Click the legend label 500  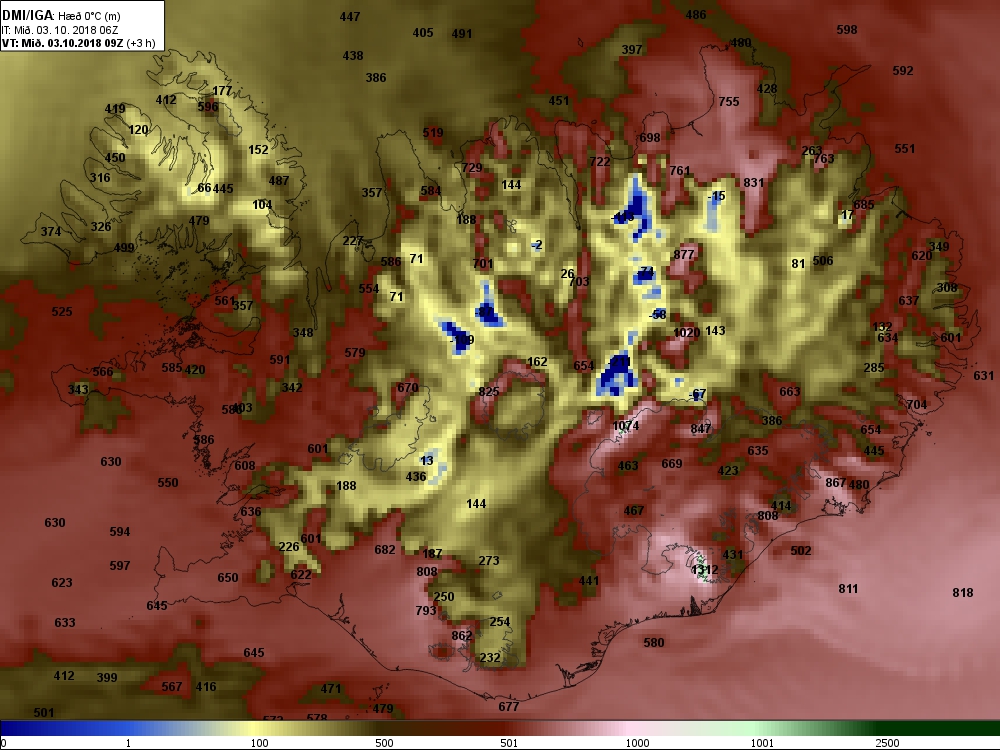[x=384, y=742]
